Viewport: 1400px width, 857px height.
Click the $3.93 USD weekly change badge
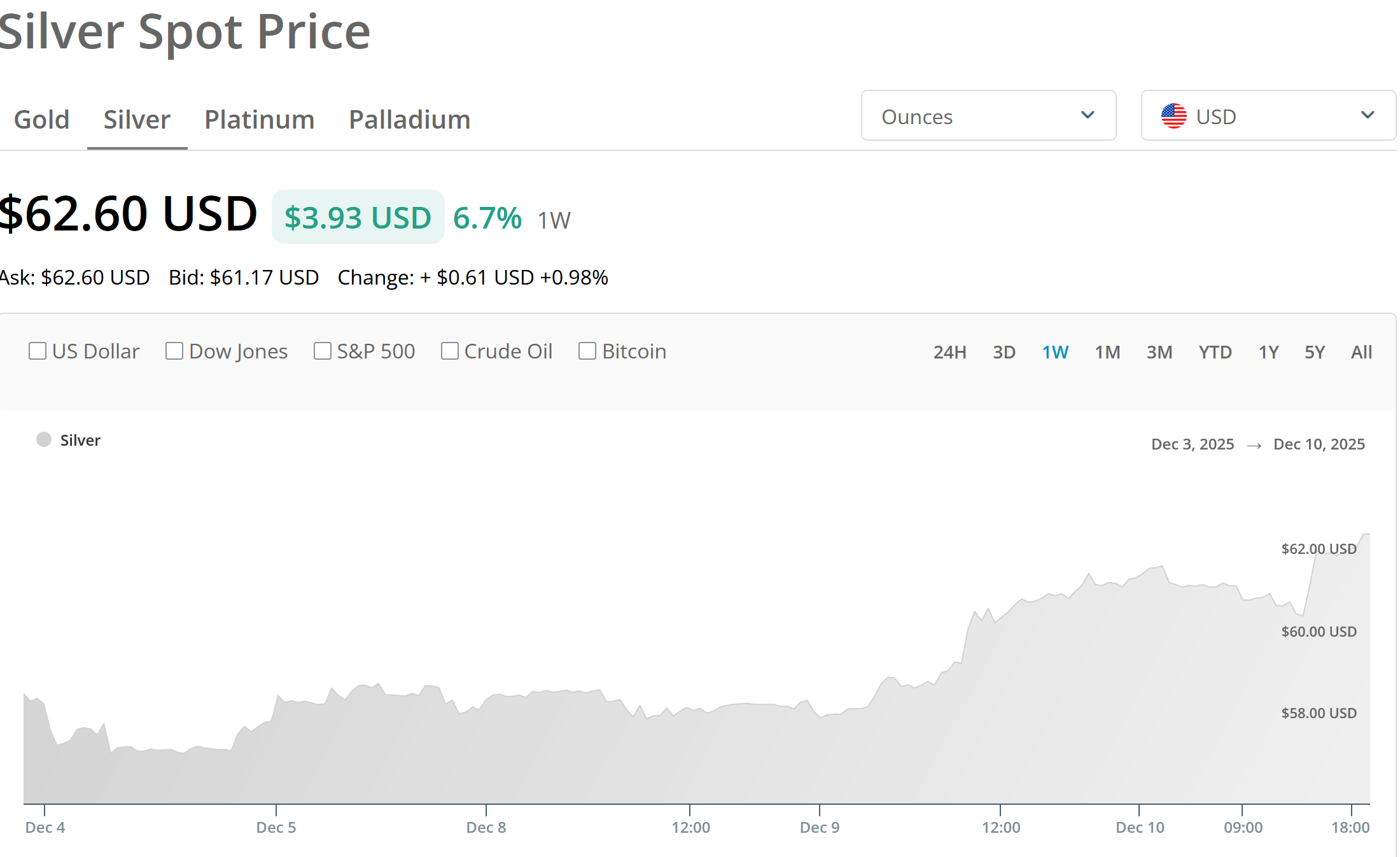point(358,217)
